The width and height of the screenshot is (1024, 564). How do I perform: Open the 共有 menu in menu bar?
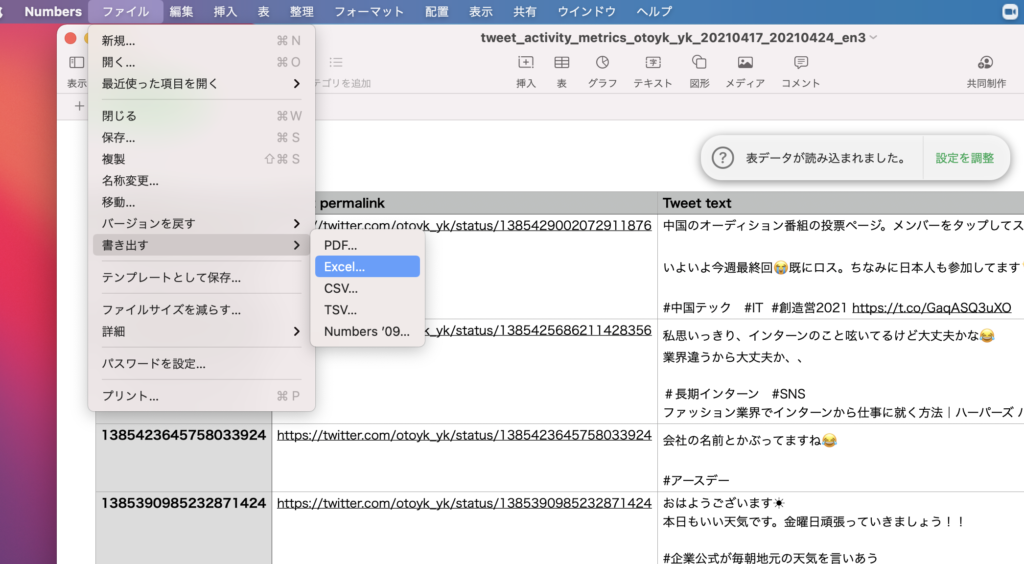(524, 12)
